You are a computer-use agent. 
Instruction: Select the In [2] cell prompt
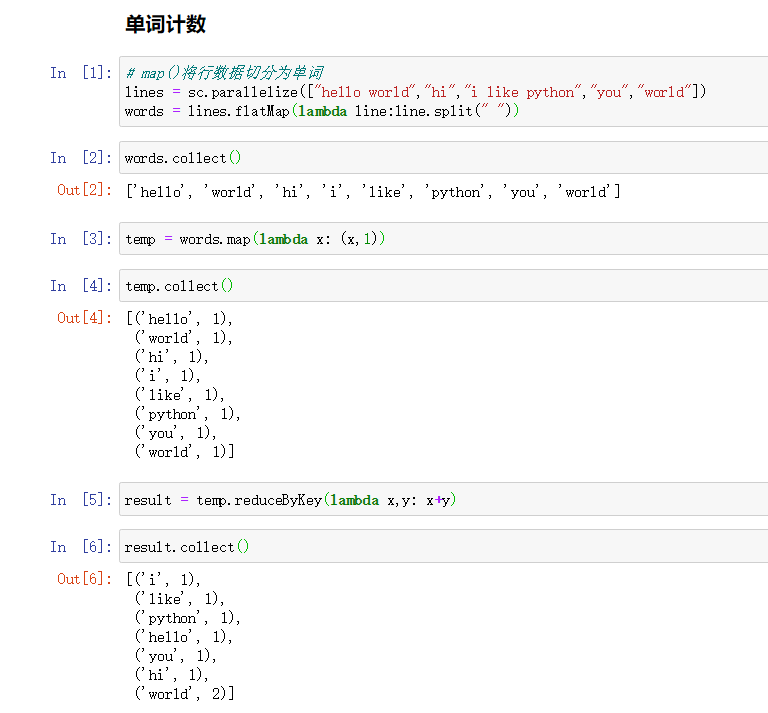(x=81, y=158)
